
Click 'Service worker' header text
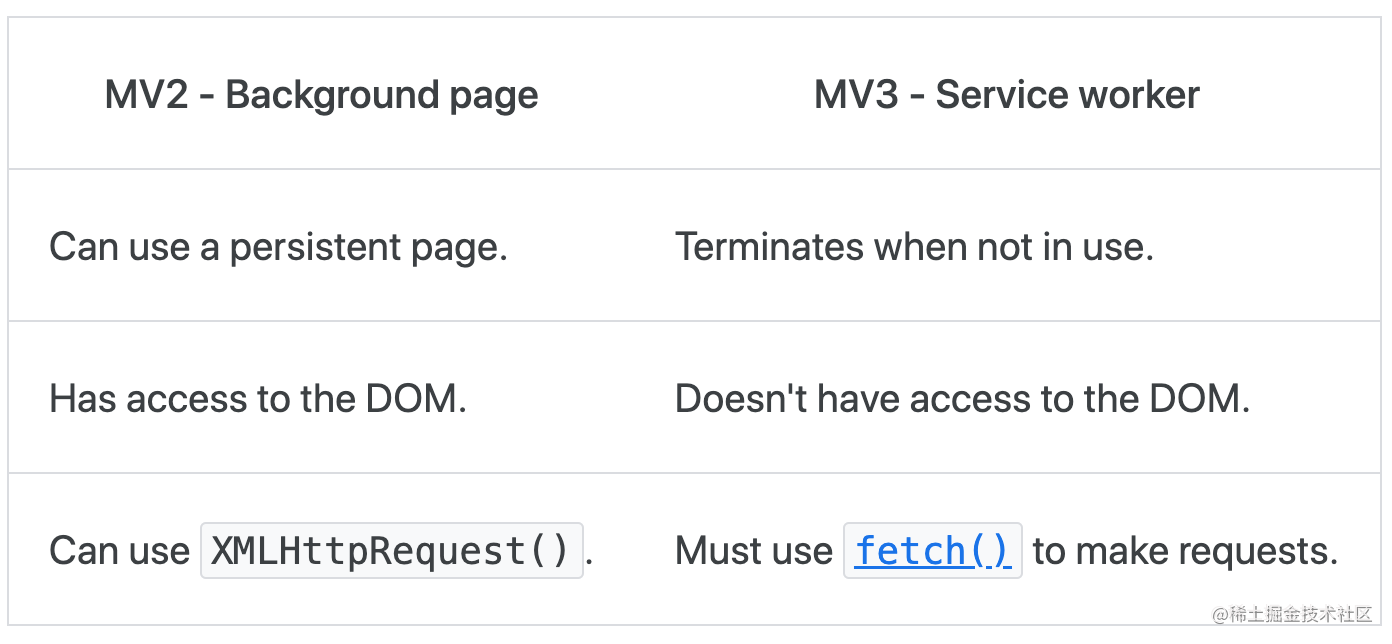(x=1067, y=95)
